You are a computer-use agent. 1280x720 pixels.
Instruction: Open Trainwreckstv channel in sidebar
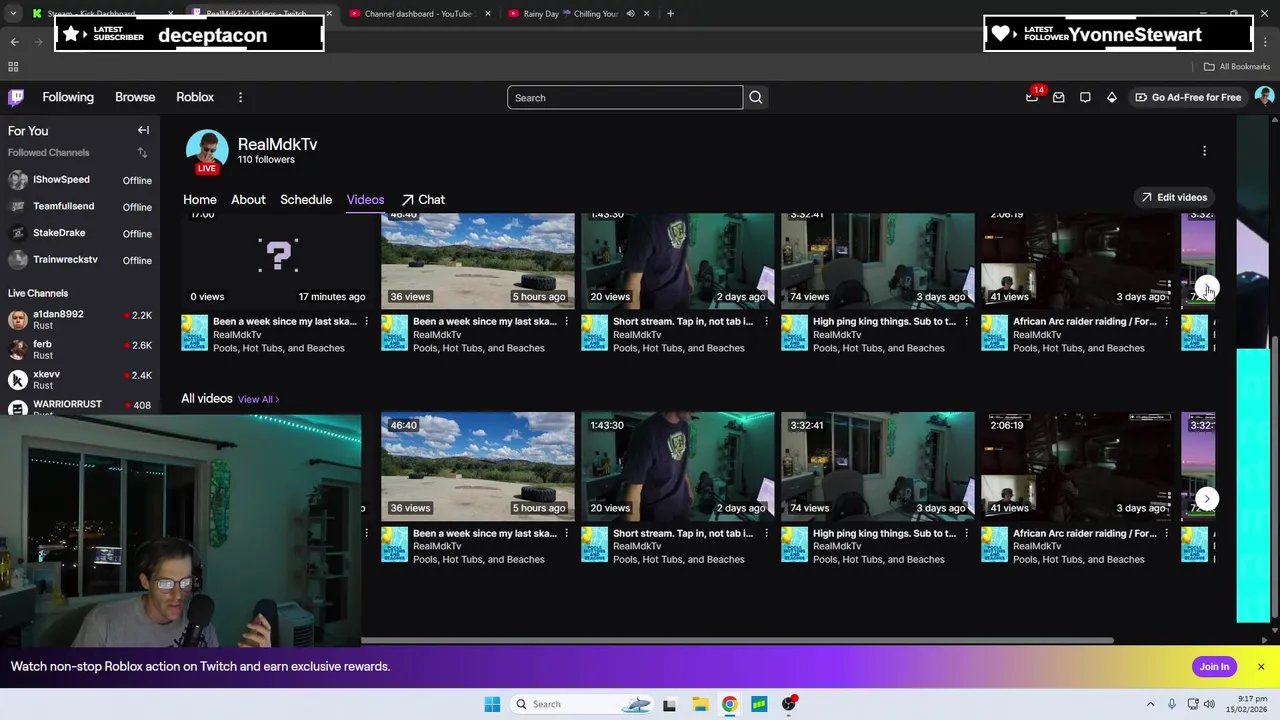coord(80,260)
